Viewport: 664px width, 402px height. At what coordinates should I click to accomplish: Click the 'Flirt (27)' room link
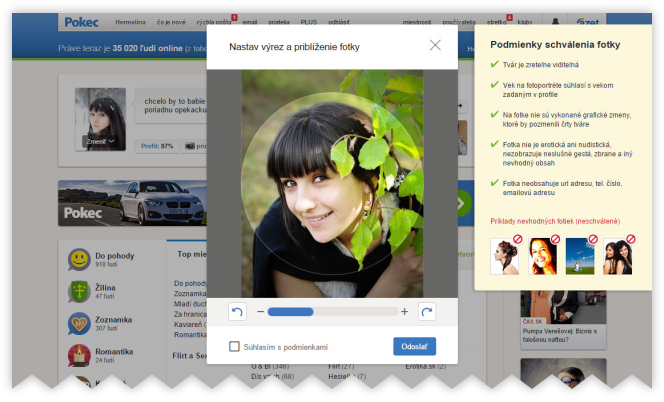(341, 366)
